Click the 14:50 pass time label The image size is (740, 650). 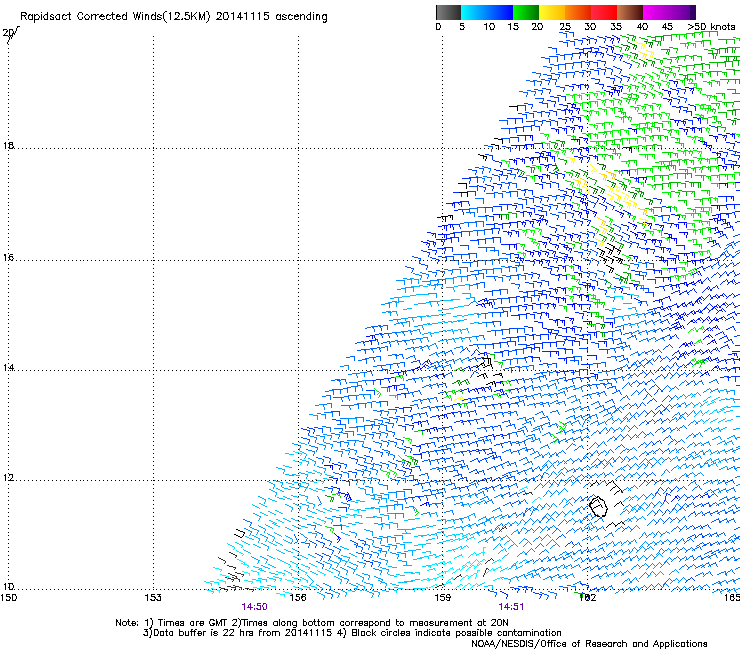pyautogui.click(x=254, y=607)
